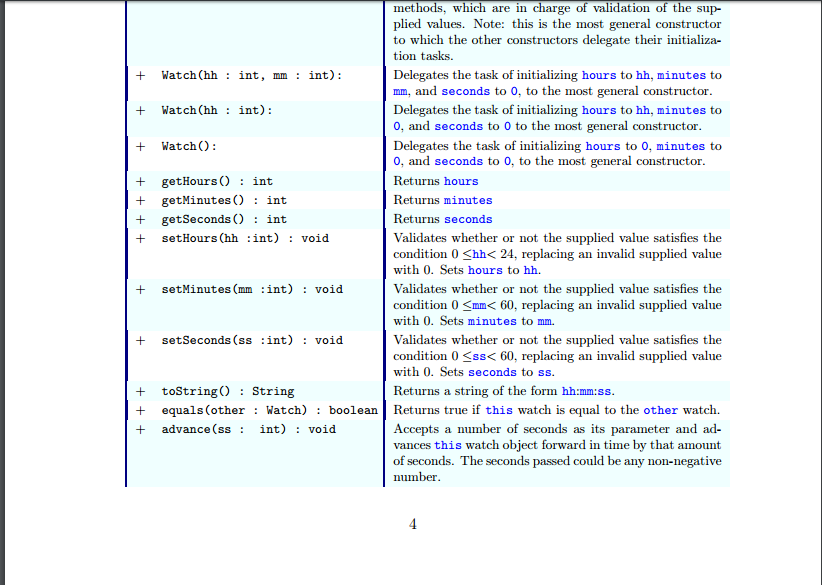The width and height of the screenshot is (822, 585).
Task: Click the this link in advance description
Action: (x=447, y=444)
